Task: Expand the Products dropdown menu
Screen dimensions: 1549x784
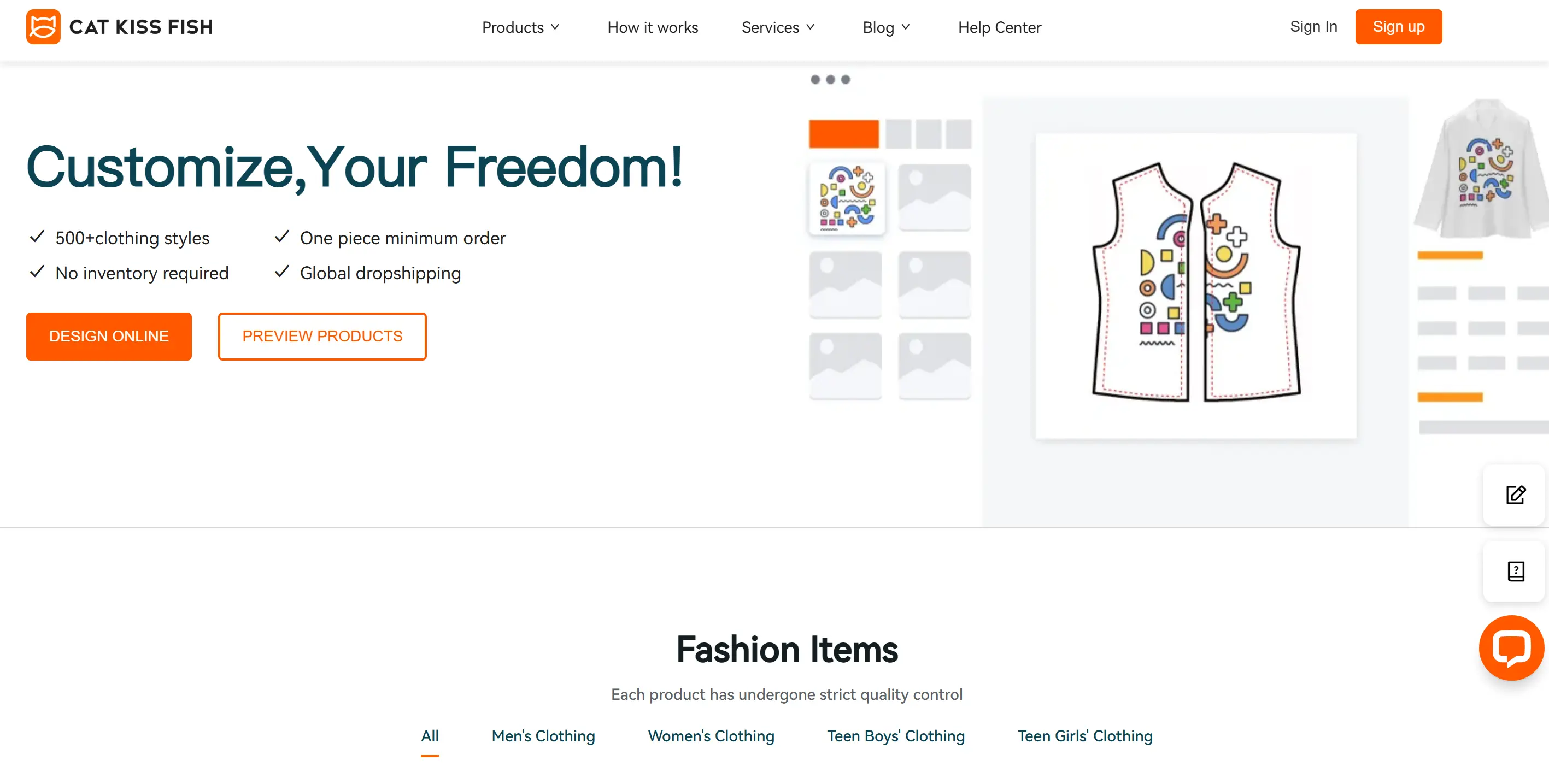Action: (519, 27)
